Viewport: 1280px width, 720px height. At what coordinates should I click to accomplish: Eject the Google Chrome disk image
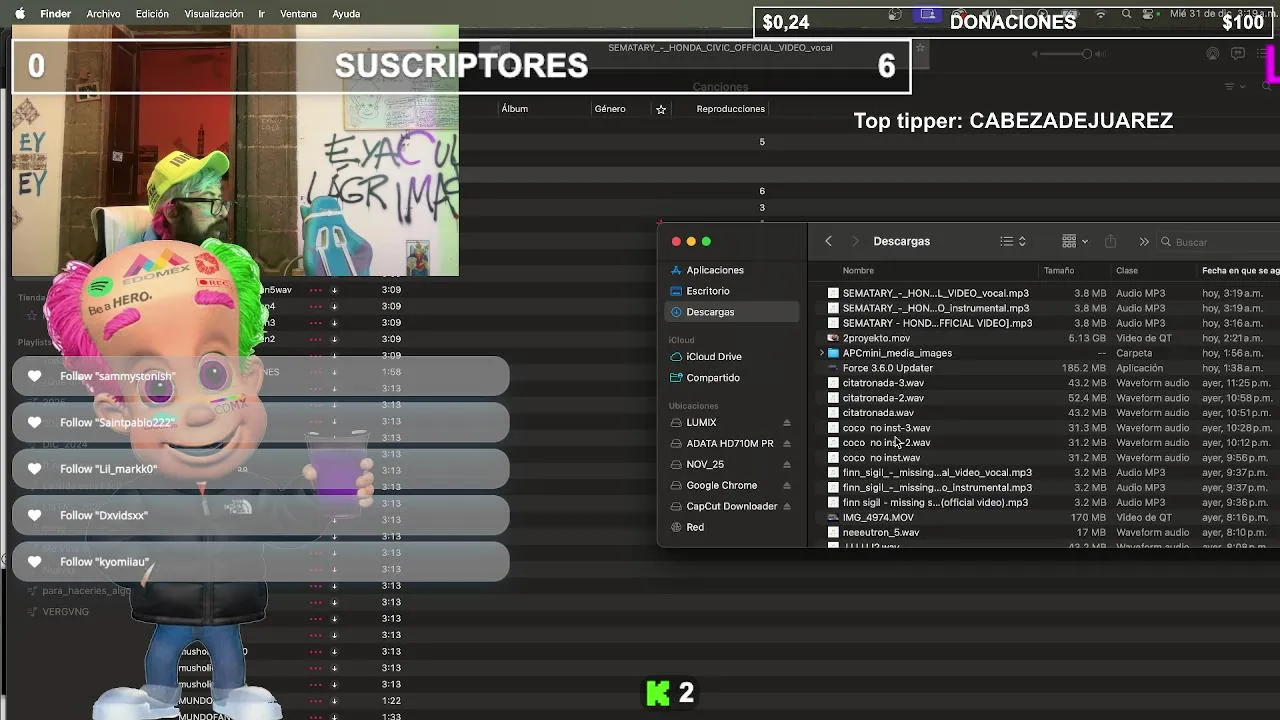pos(787,486)
